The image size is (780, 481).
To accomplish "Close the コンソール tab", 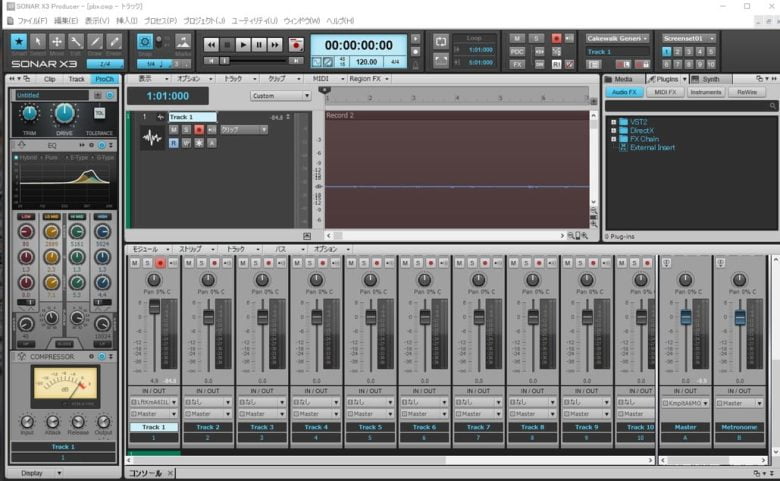I will point(170,473).
